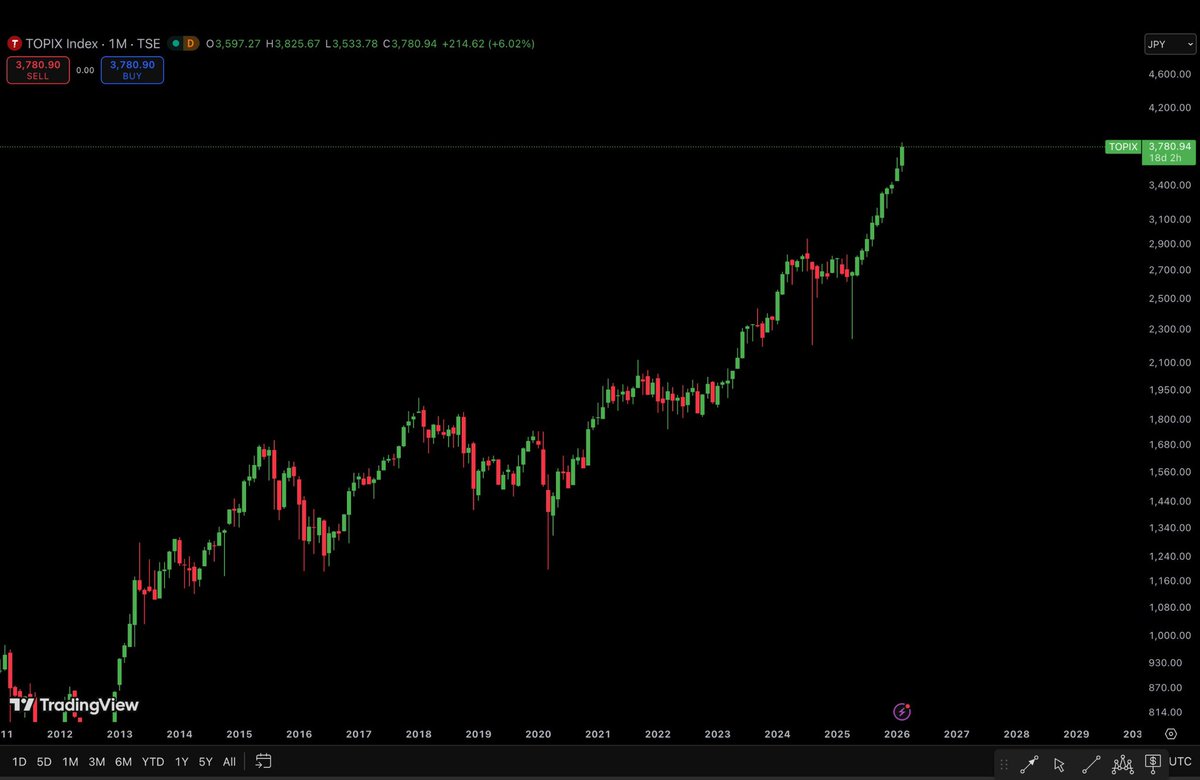Click the orange D delayed-data badge
1200x780 pixels.
[190, 44]
